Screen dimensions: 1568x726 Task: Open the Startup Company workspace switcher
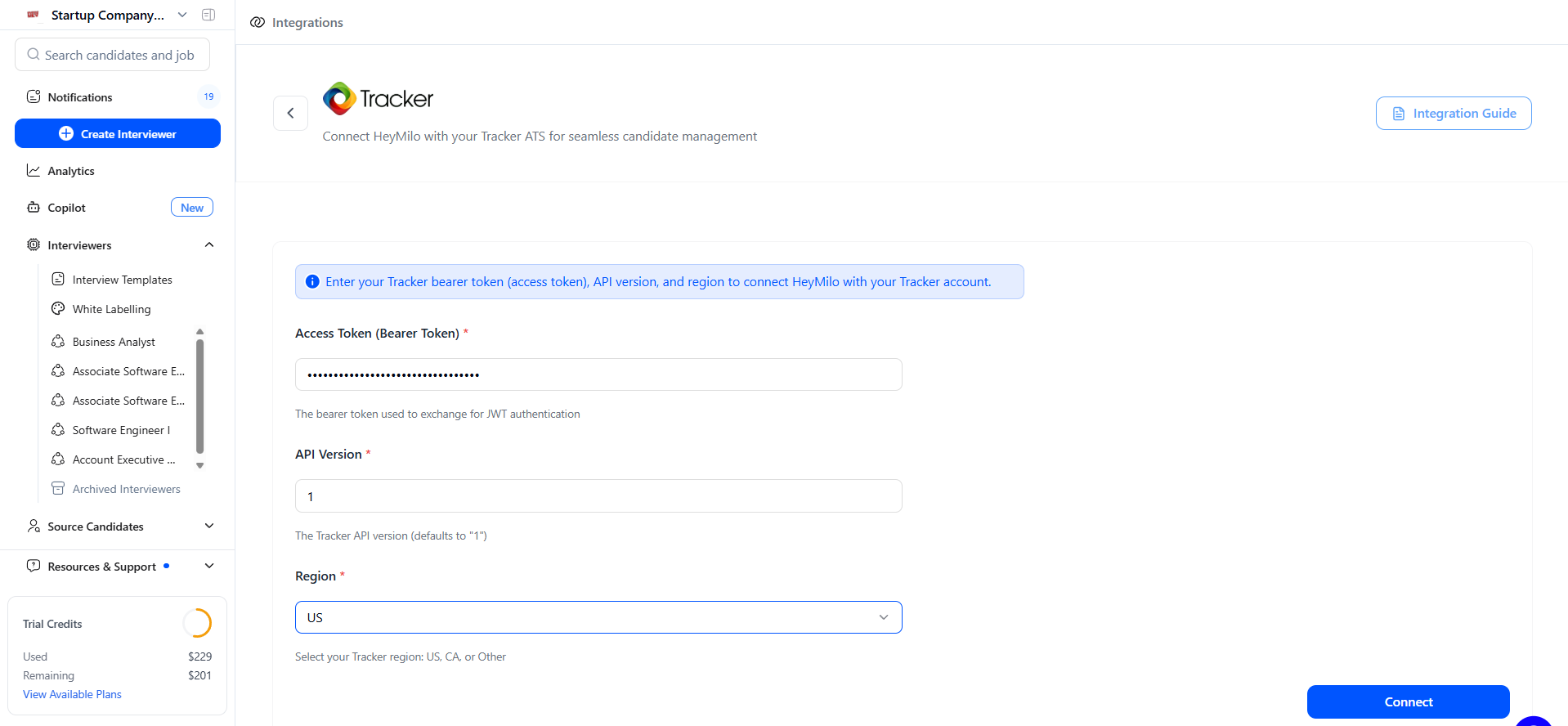108,15
